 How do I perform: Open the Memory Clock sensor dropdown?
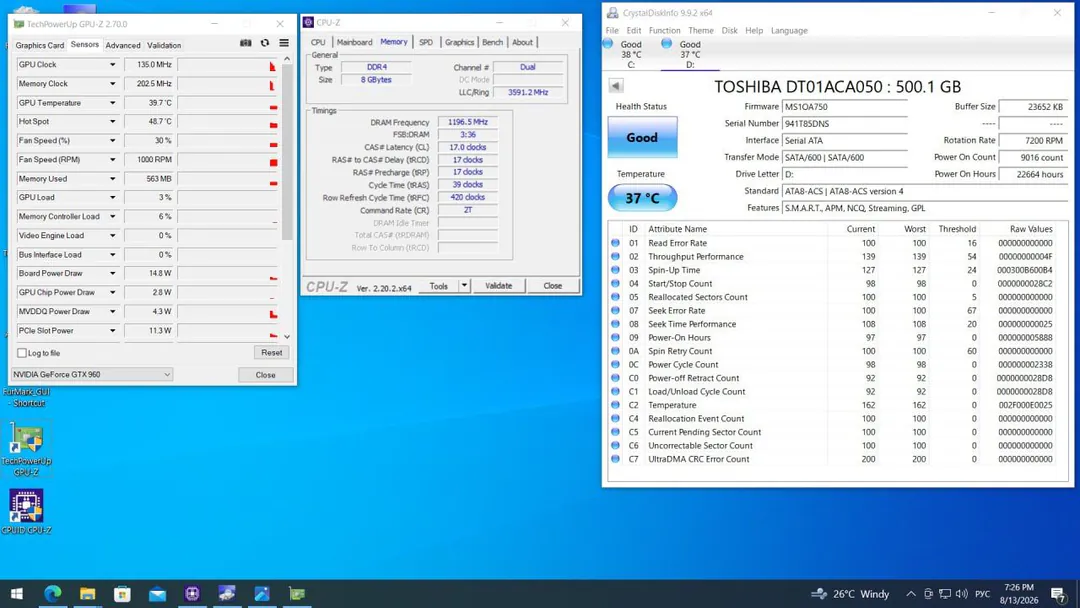(x=112, y=83)
